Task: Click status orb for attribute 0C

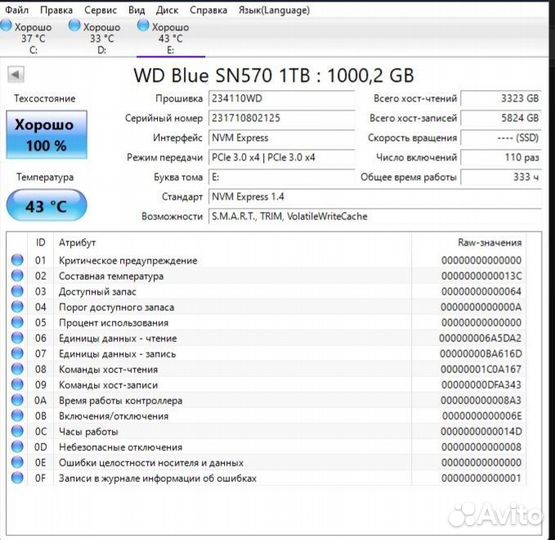Action: [x=17, y=431]
